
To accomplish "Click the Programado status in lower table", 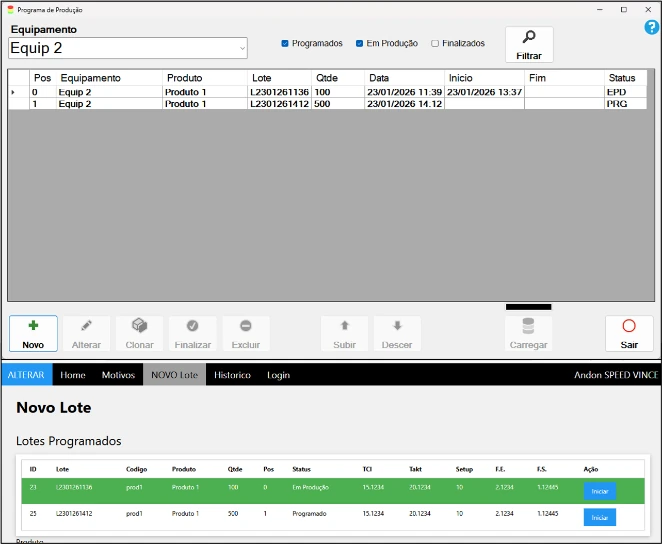I will click(309, 514).
